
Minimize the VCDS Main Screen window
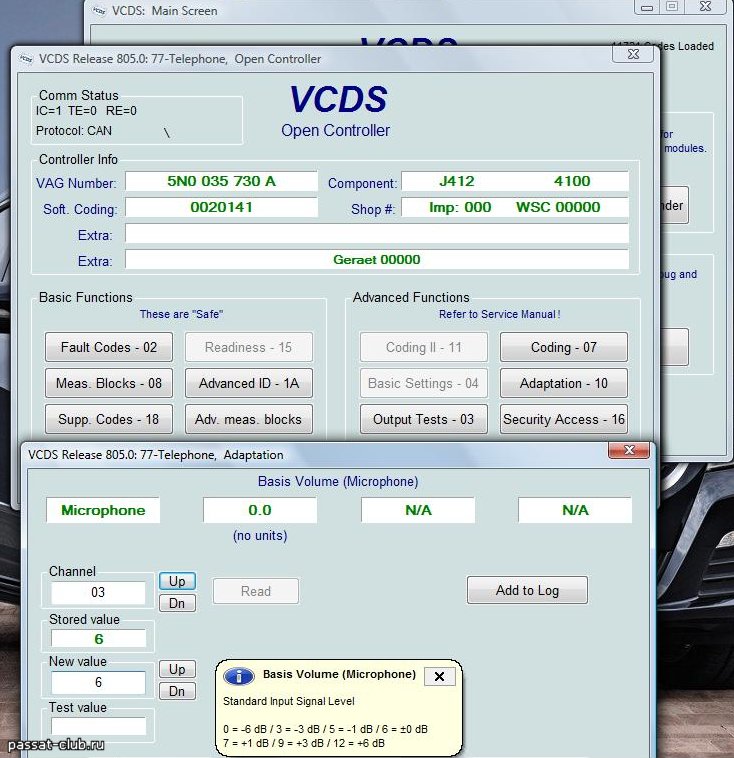(x=647, y=7)
